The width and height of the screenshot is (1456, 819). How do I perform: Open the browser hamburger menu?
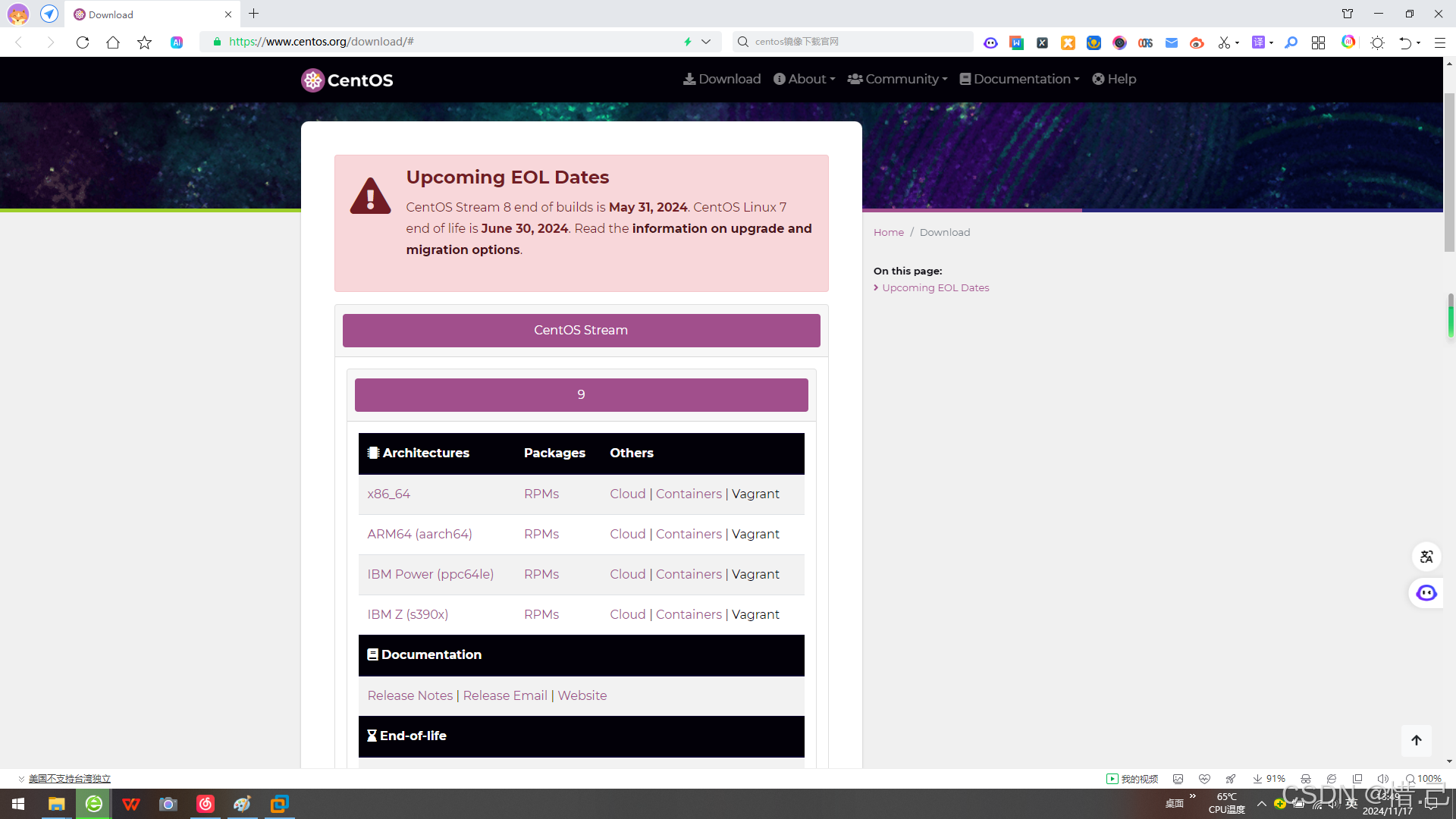tap(1440, 42)
